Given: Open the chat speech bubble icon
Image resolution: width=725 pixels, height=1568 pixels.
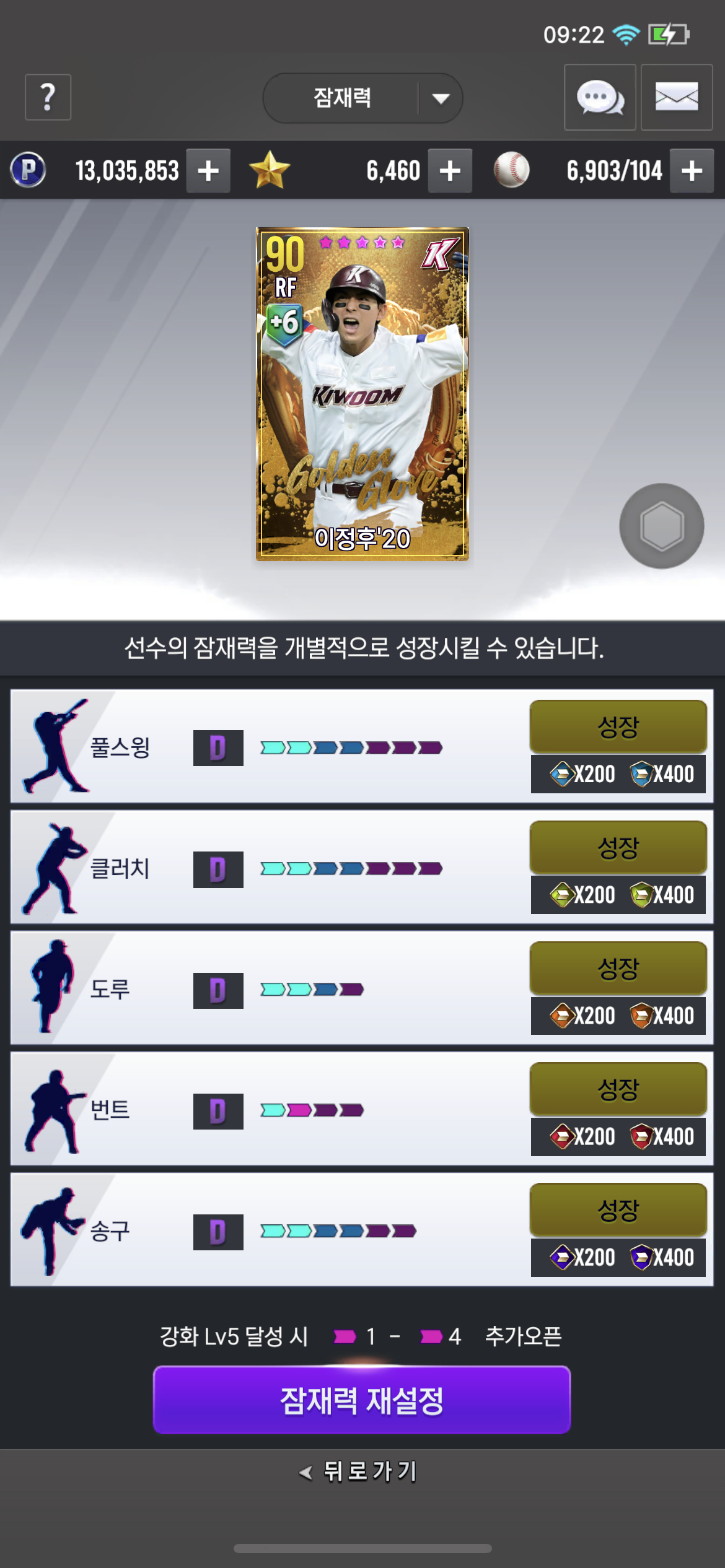Looking at the screenshot, I should [600, 97].
